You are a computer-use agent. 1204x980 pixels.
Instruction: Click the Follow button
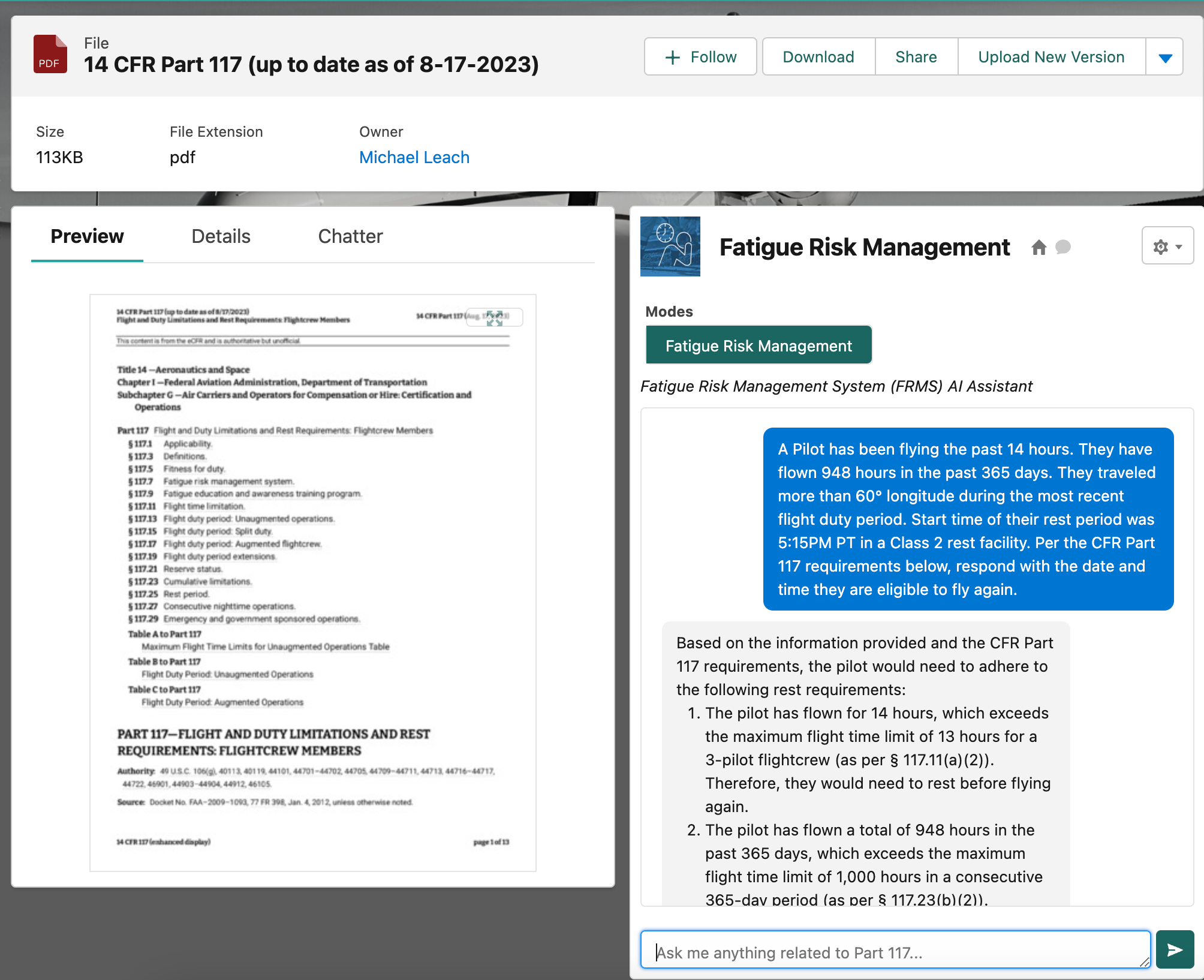tap(700, 57)
